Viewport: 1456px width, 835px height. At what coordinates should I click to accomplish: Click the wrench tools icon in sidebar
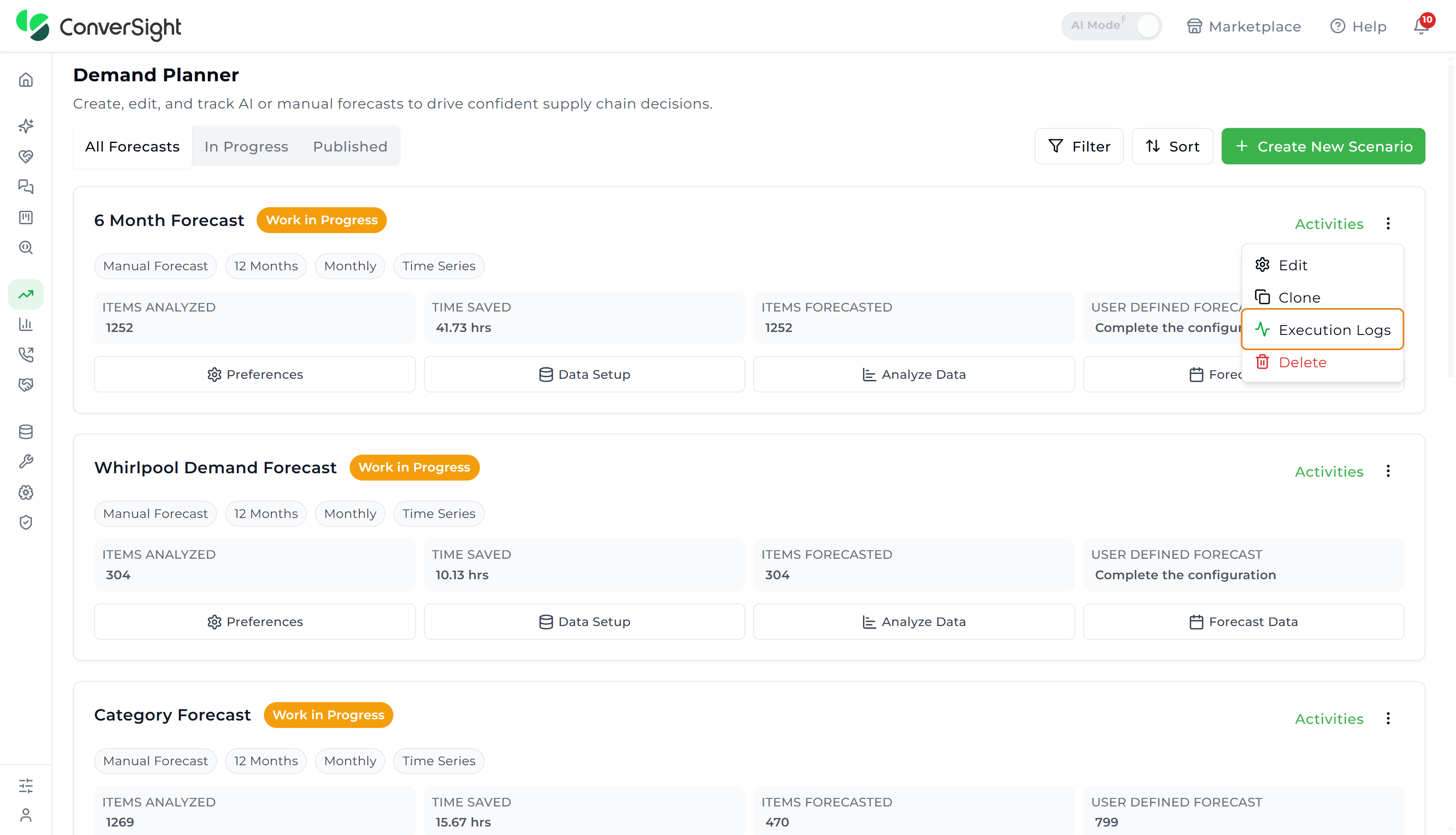pos(26,462)
